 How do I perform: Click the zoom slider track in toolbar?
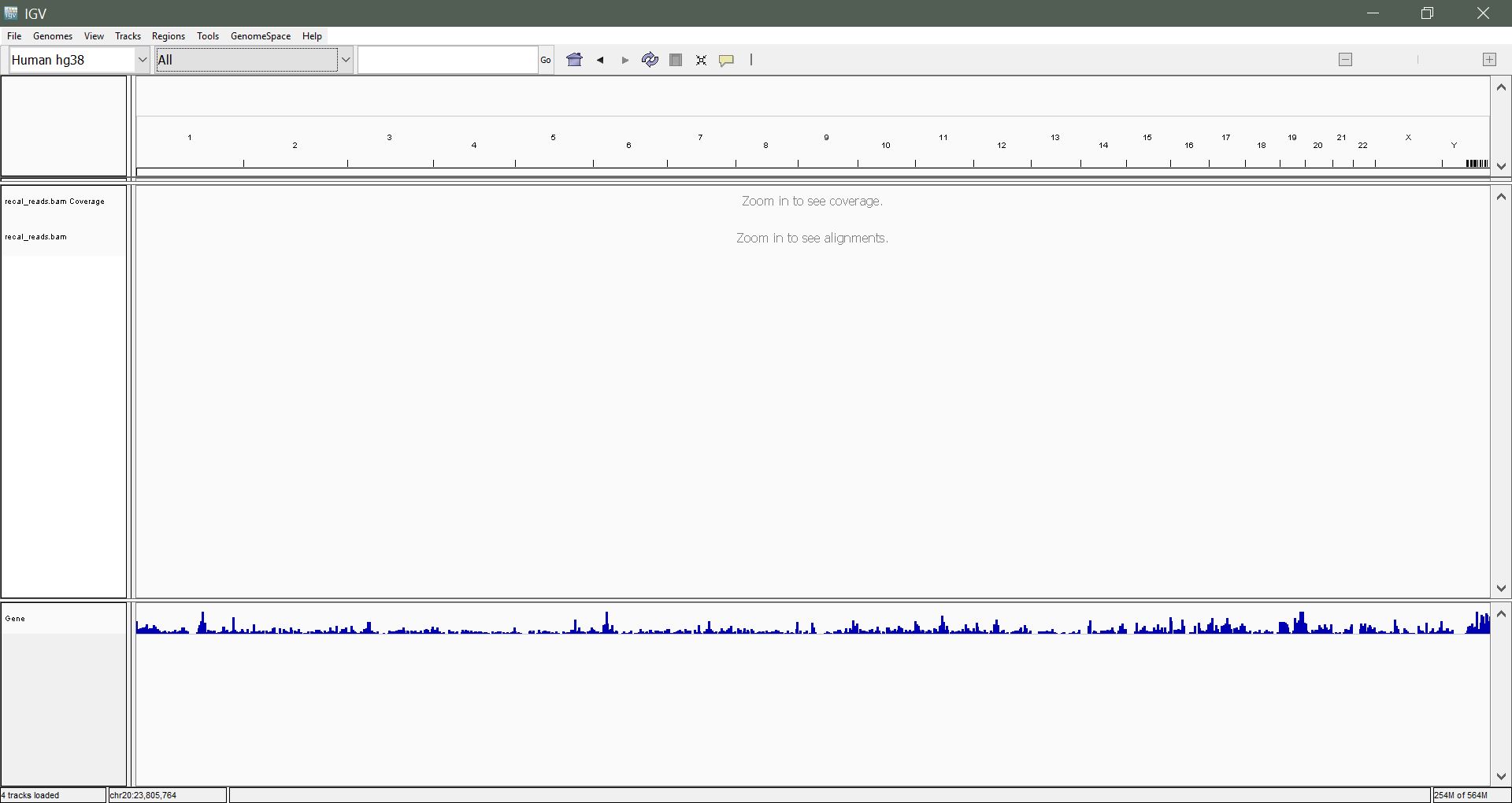tap(1417, 60)
